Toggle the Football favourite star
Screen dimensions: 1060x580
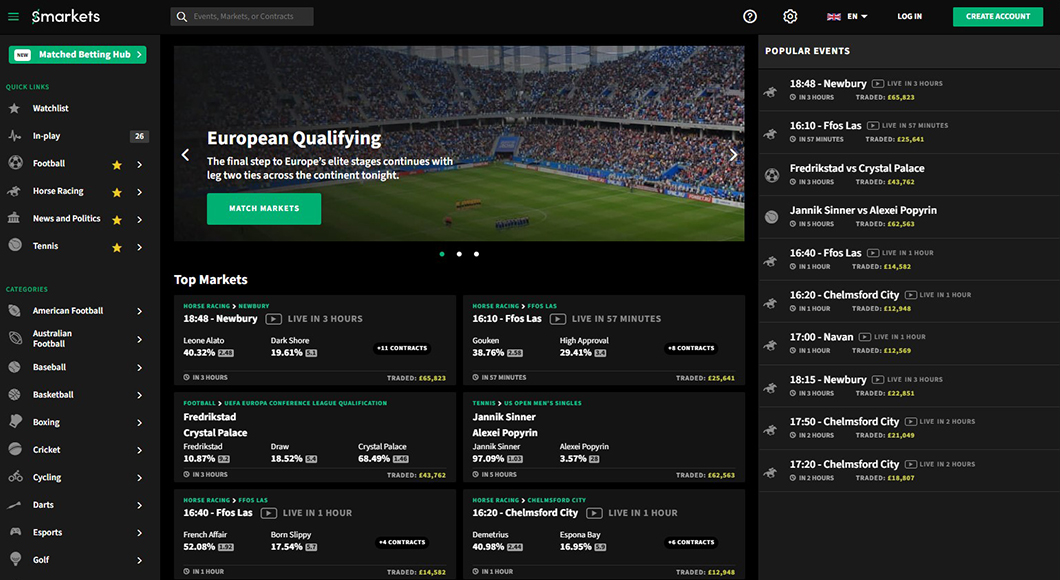(117, 165)
